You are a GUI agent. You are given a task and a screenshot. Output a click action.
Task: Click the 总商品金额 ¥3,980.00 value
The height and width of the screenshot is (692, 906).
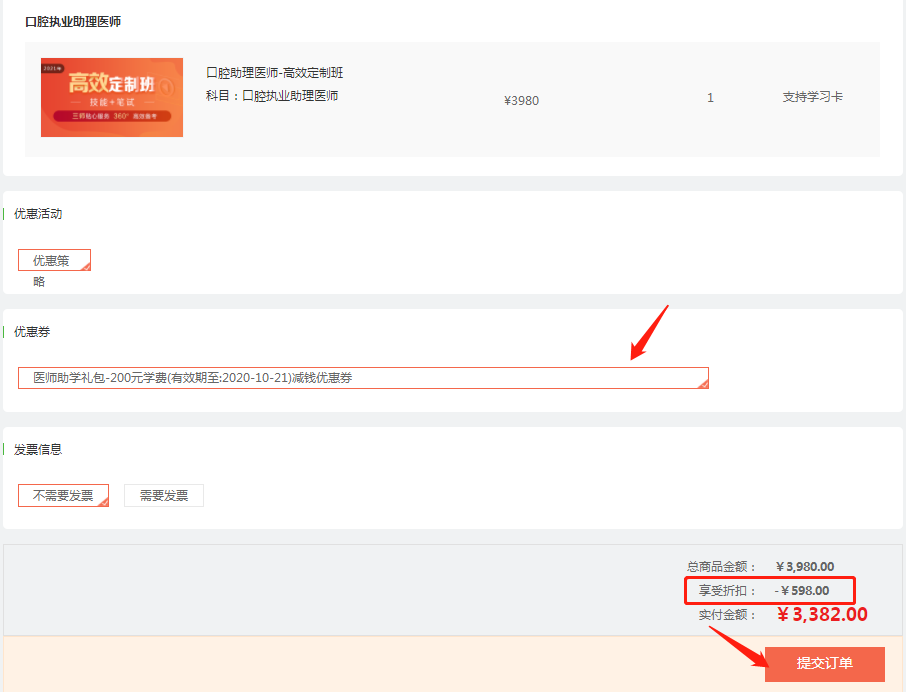tap(805, 567)
